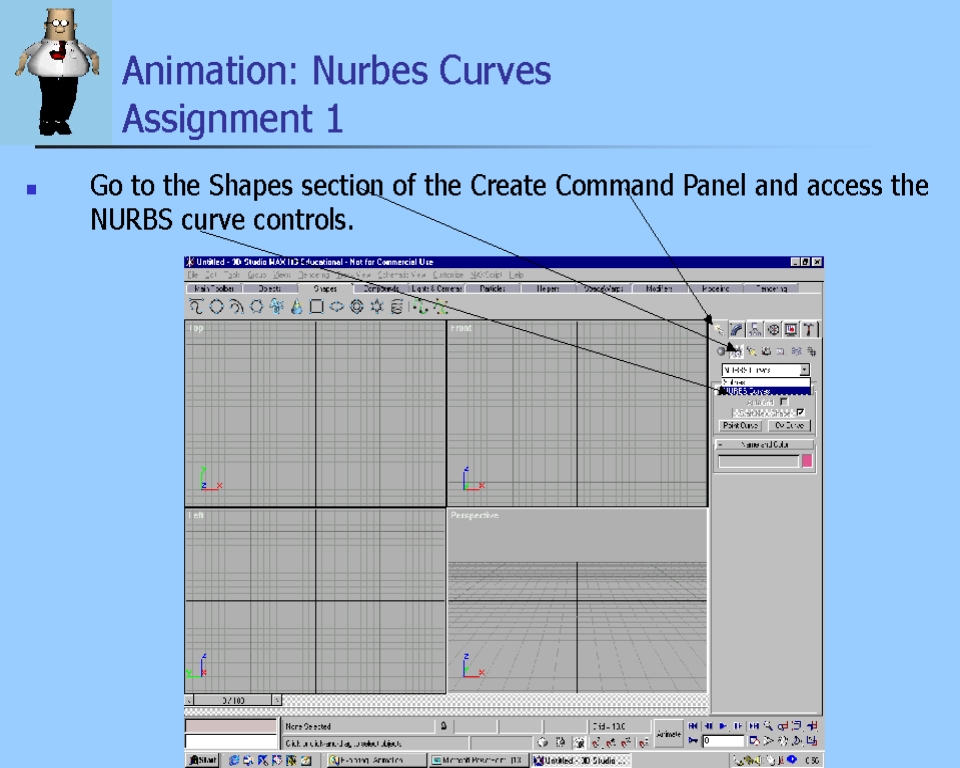Click the Point Curve button
The image size is (960, 768).
tap(741, 426)
